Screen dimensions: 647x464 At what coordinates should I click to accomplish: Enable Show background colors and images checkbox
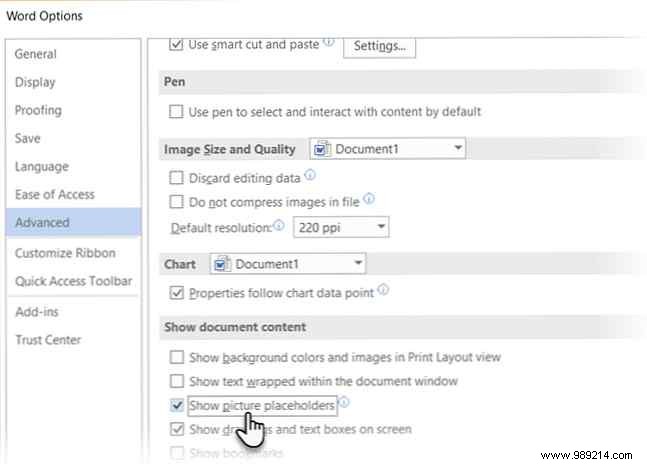(177, 357)
